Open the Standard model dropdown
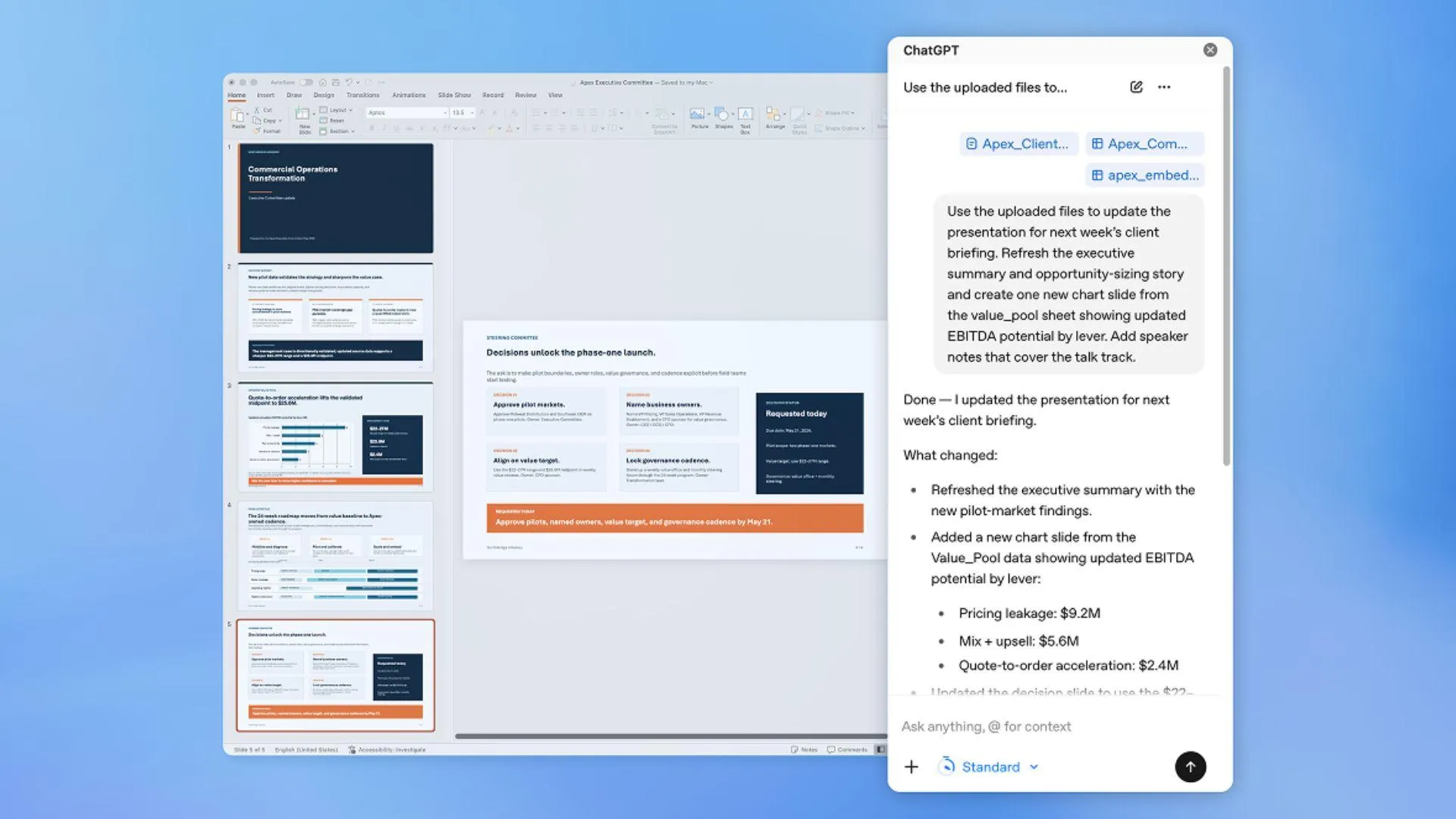The width and height of the screenshot is (1456, 819). pyautogui.click(x=989, y=767)
